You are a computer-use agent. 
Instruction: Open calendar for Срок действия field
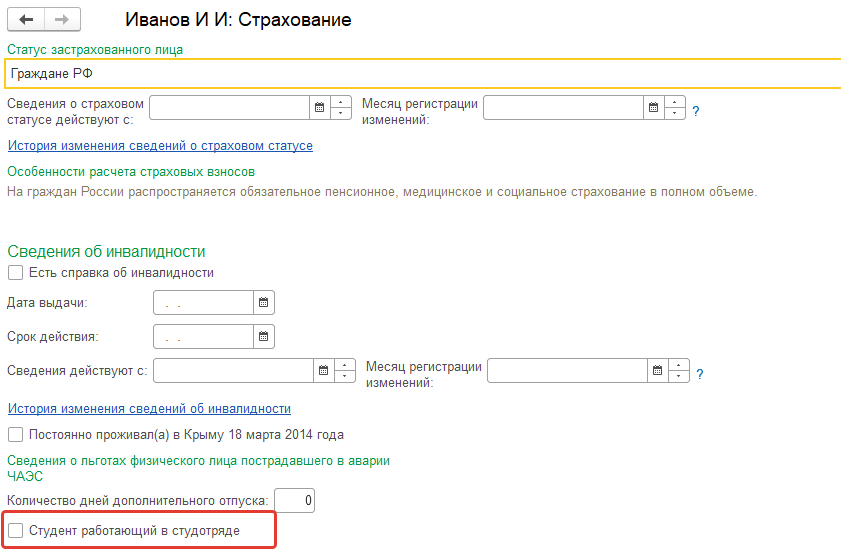tap(263, 336)
